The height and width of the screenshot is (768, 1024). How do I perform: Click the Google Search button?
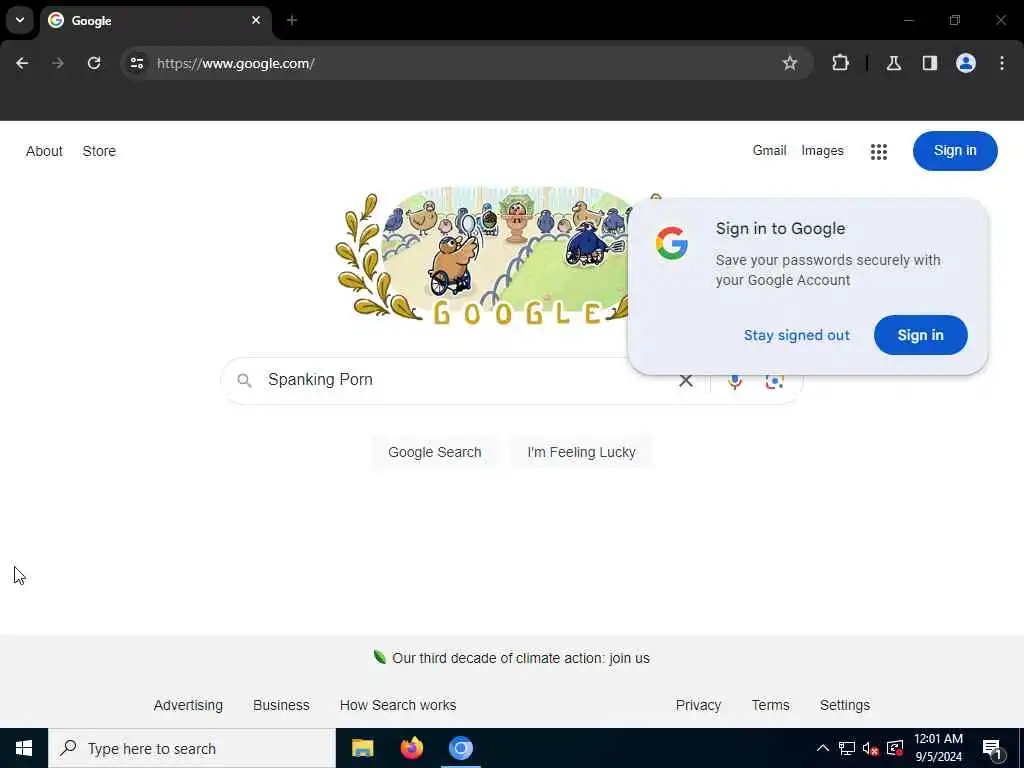point(434,452)
